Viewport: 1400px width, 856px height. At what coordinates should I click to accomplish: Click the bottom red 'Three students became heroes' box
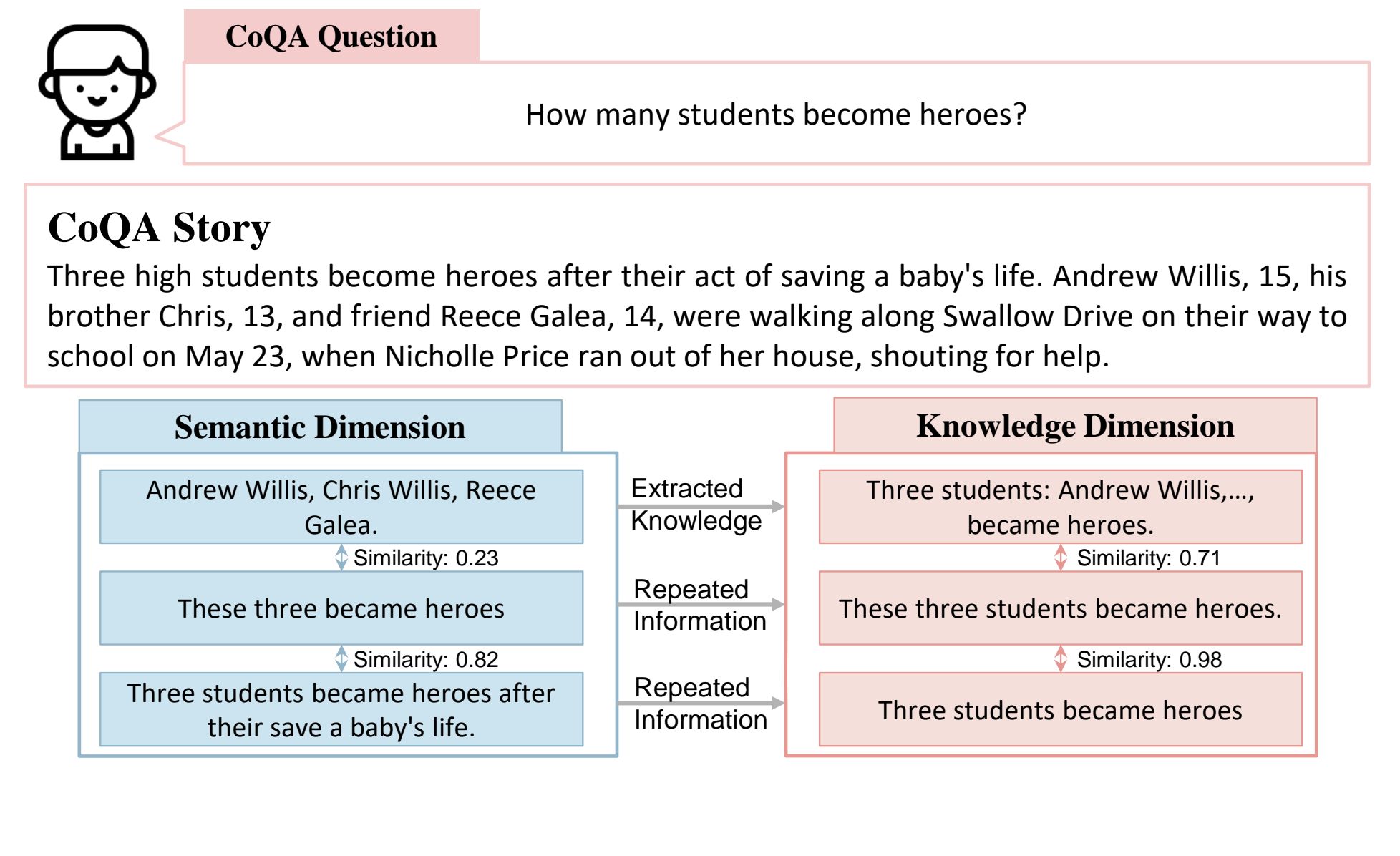(1061, 709)
